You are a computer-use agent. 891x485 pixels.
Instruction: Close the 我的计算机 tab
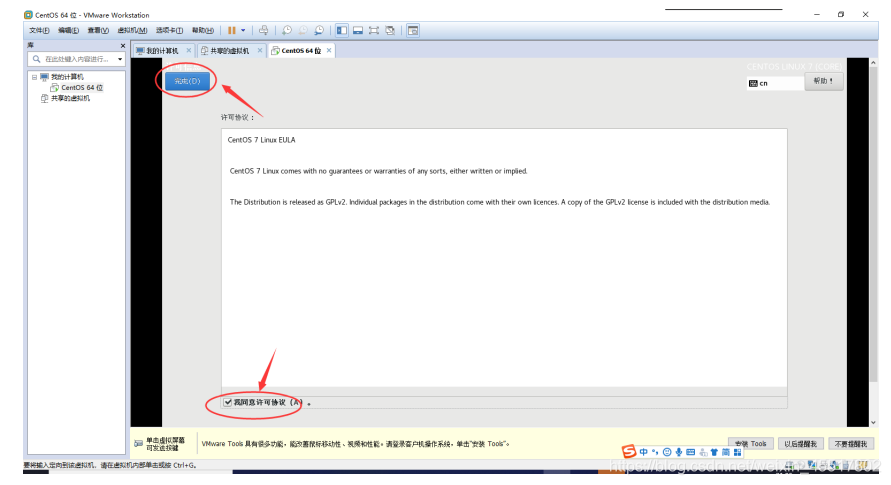pyautogui.click(x=189, y=51)
